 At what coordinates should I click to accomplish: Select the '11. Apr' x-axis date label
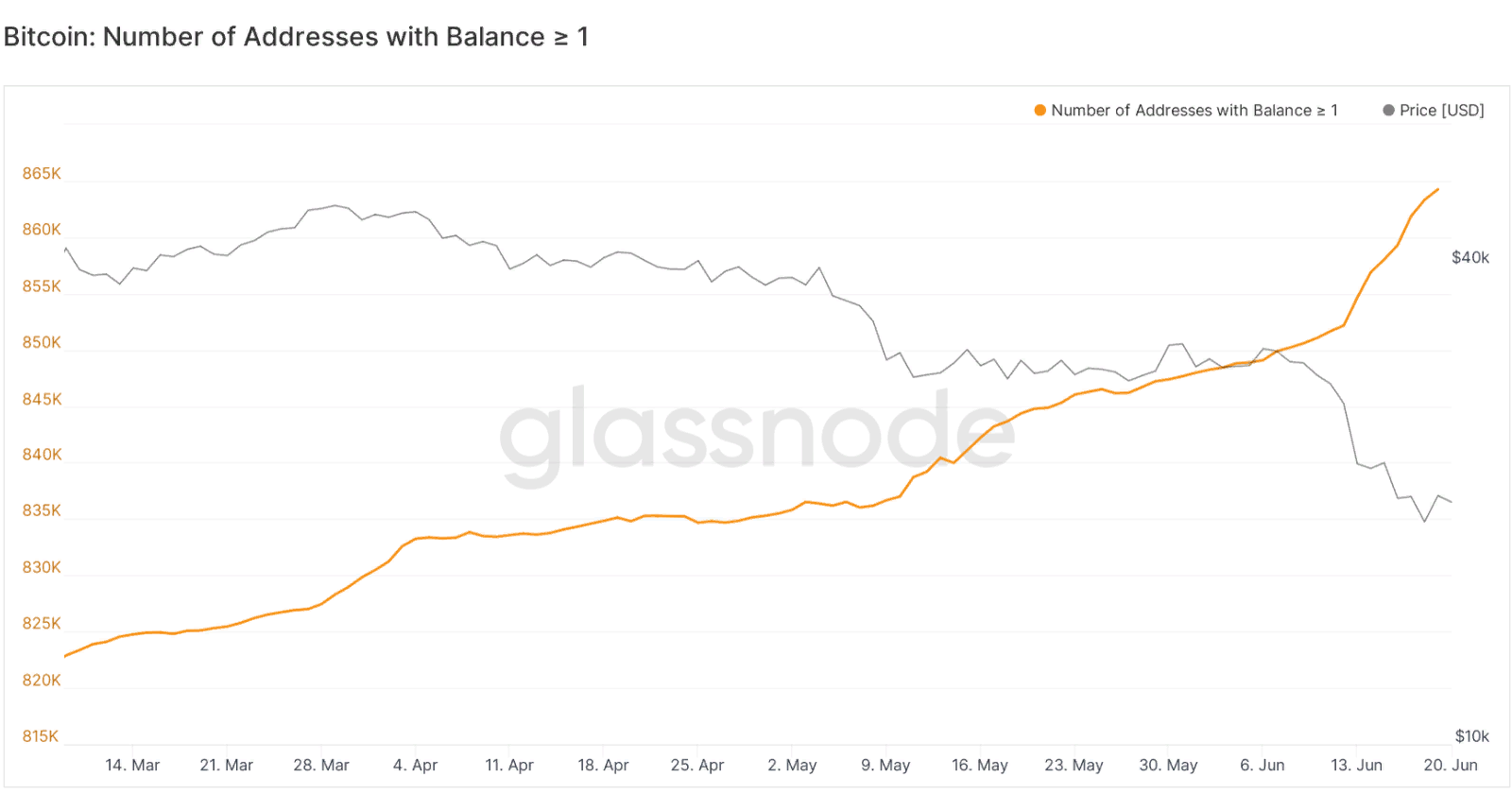[x=509, y=765]
